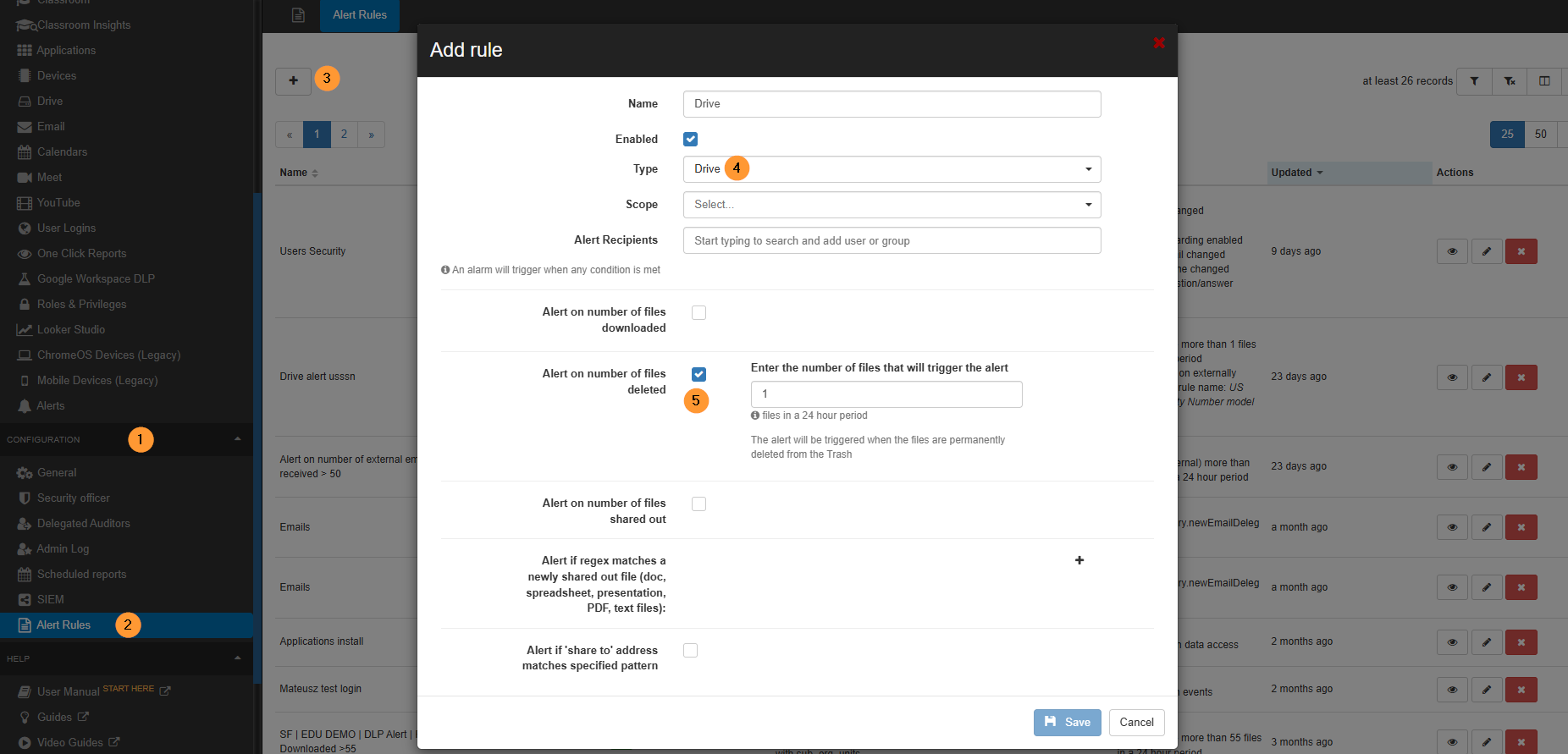Edit the Users Security rule with pencil icon

(x=1487, y=251)
